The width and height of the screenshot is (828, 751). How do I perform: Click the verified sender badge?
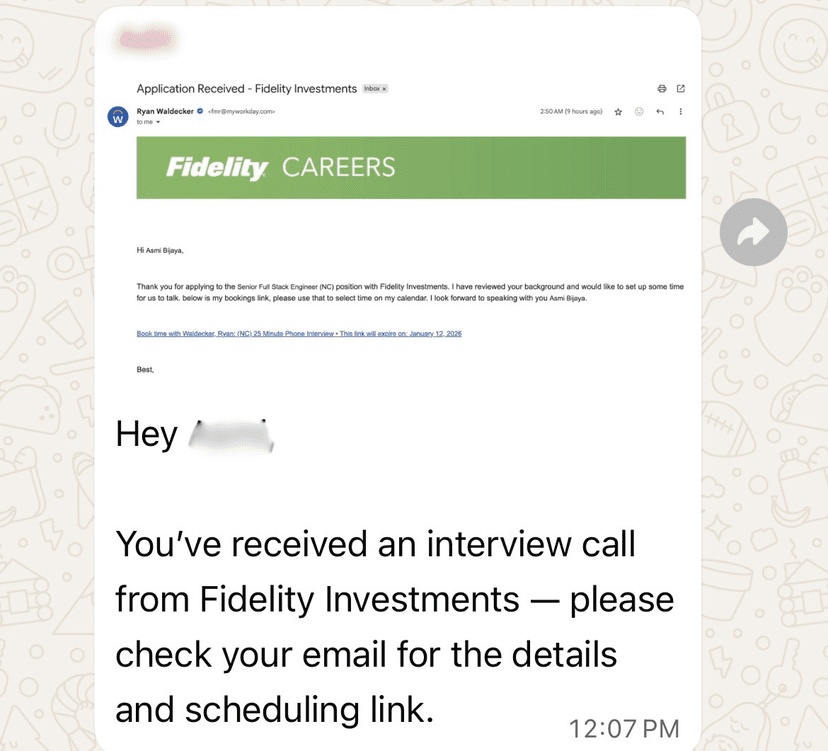tap(200, 112)
